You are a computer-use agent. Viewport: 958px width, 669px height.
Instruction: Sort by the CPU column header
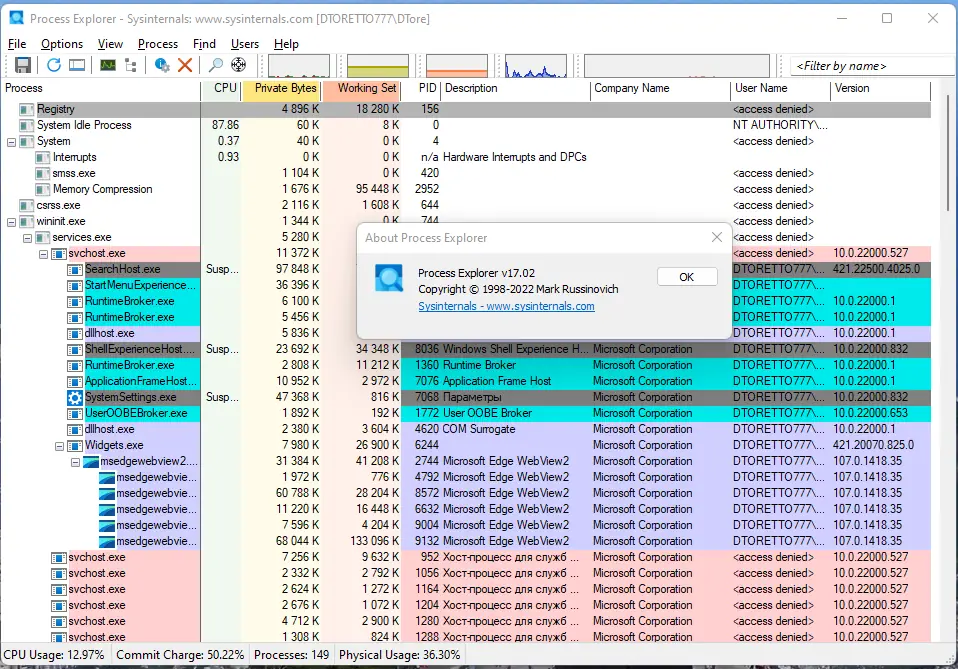(221, 88)
